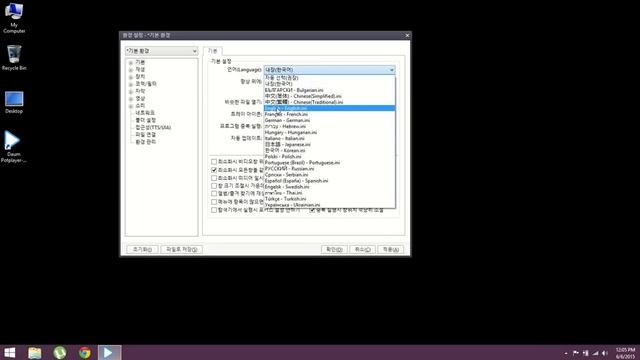Open the My Computer desktop icon
The height and width of the screenshot is (360, 640).
point(14,18)
